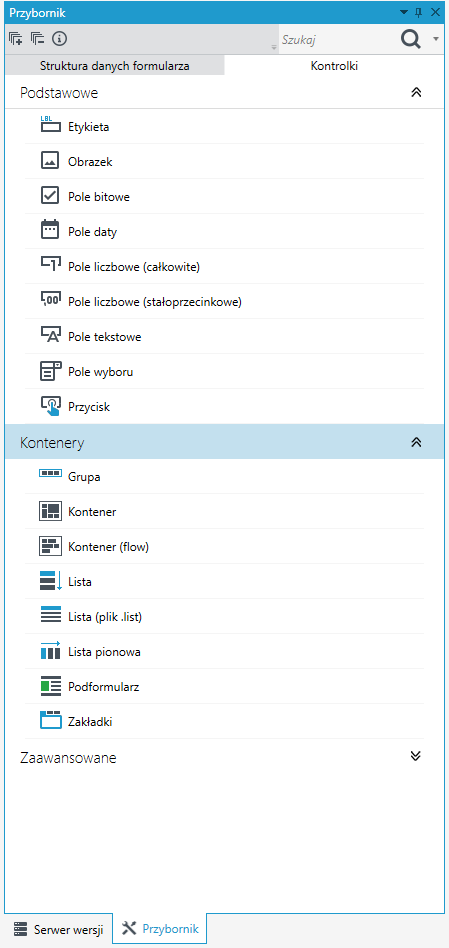This screenshot has height=948, width=449.
Task: Click the Podformularz text label
Action: click(104, 687)
